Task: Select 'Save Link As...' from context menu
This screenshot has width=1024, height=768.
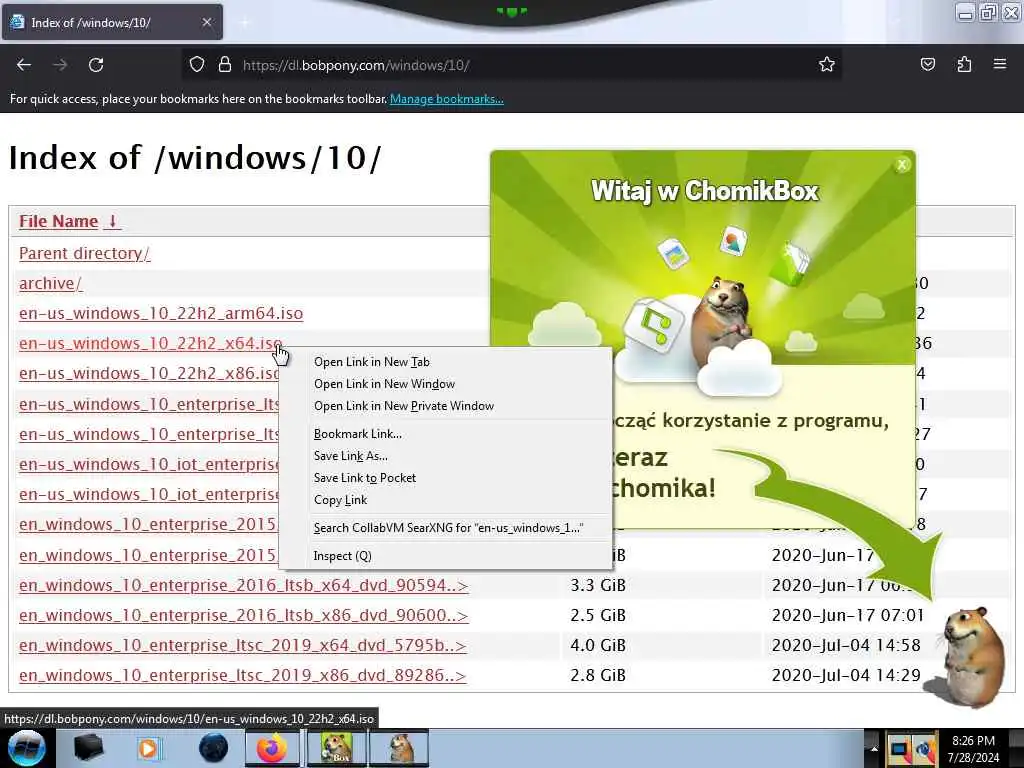Action: click(350, 456)
